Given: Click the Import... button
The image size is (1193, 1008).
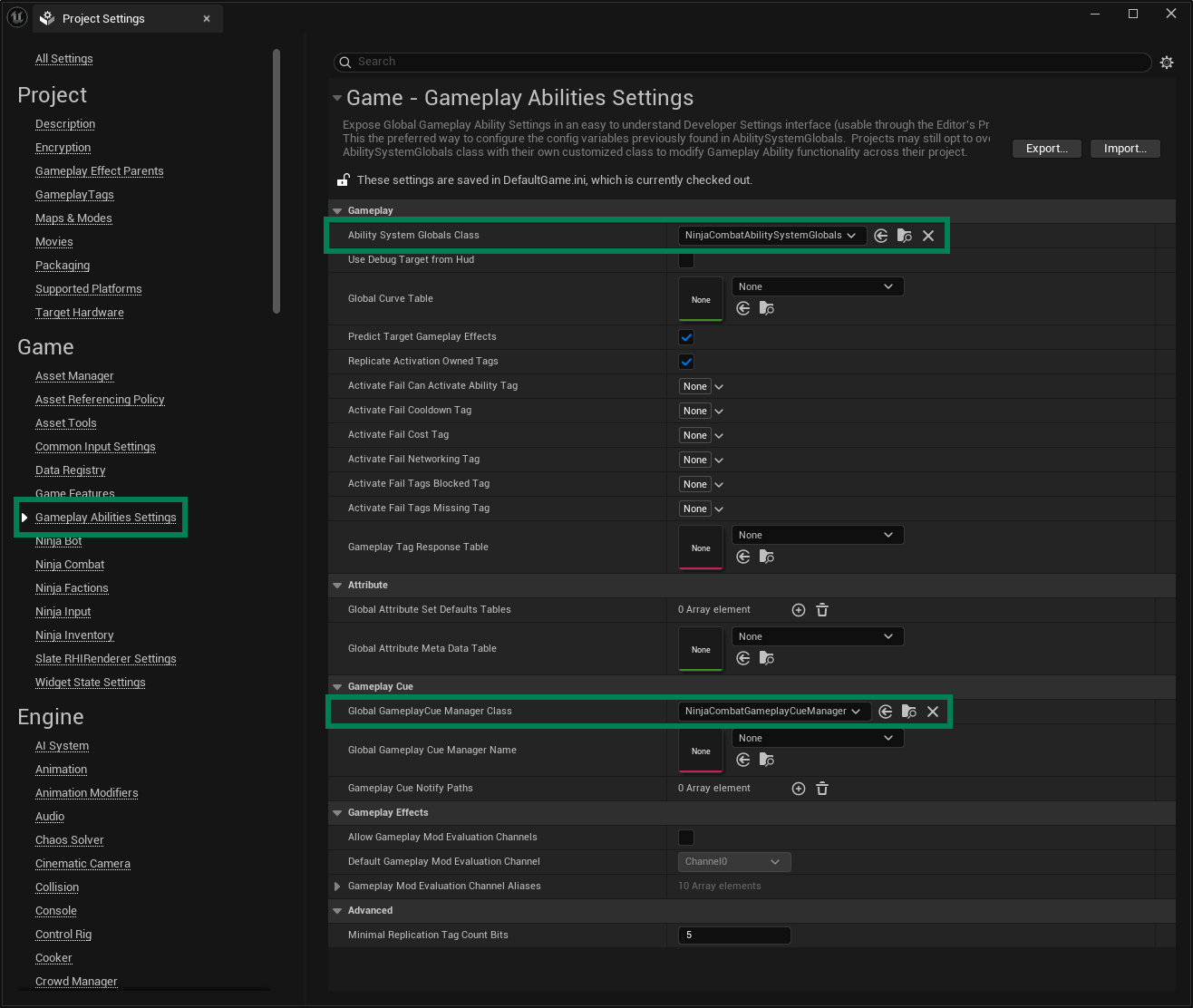Looking at the screenshot, I should 1125,149.
